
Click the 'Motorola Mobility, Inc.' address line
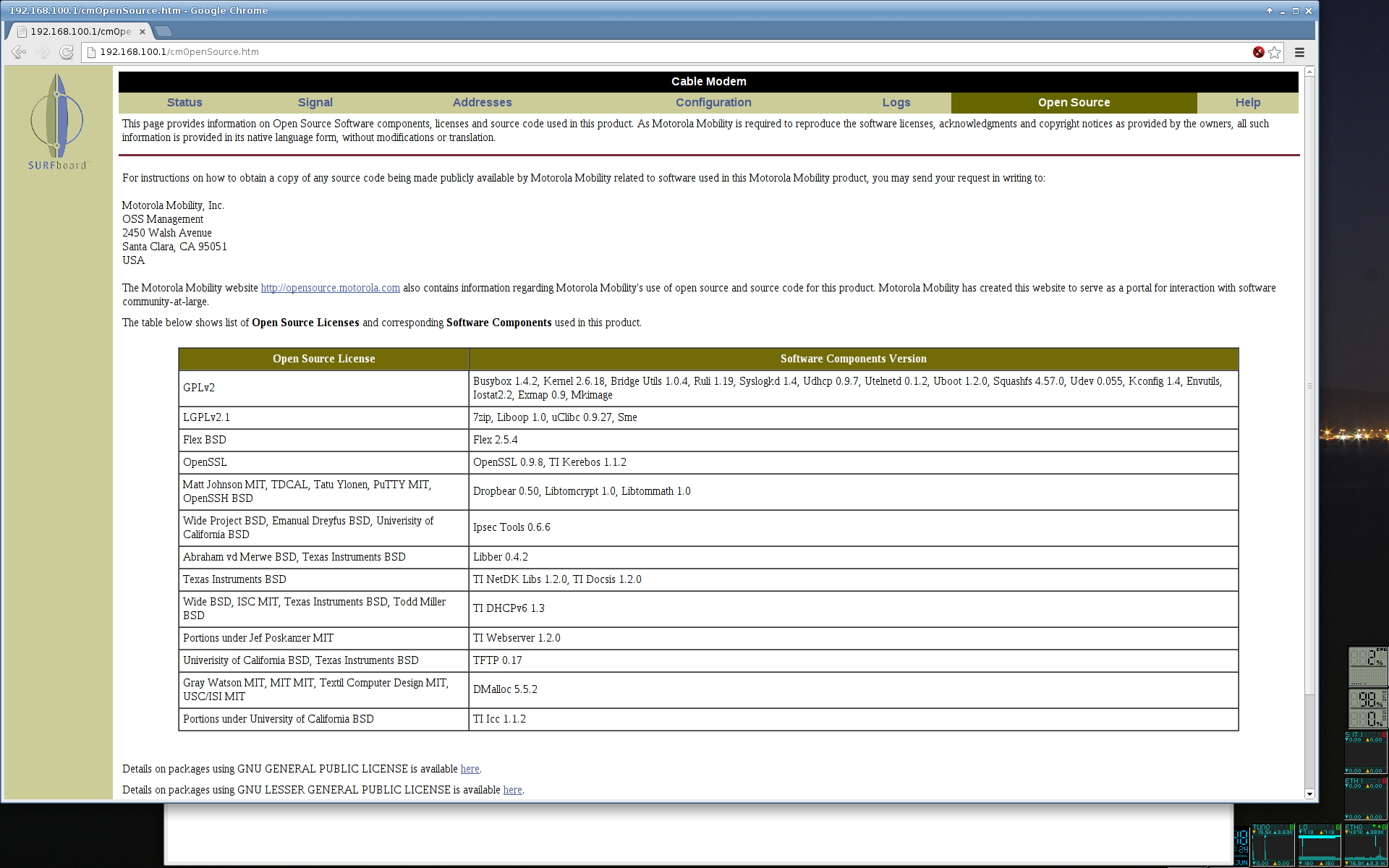(173, 205)
